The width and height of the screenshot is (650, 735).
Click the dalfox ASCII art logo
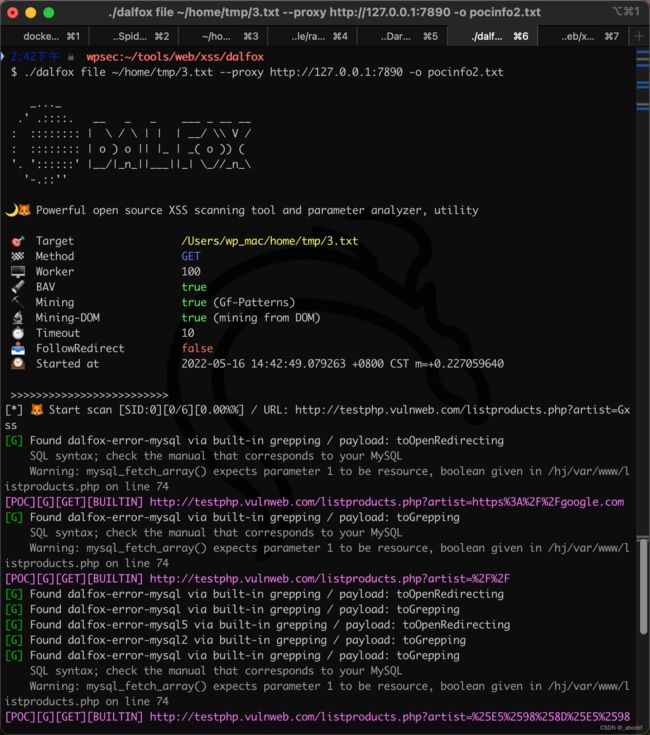coord(132,142)
